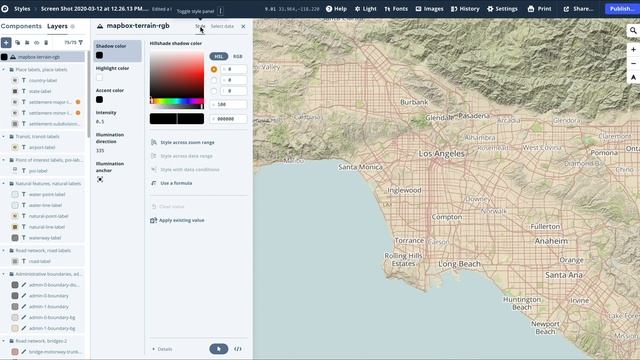
Task: Select the saturation (s) radio button
Action: (x=214, y=80)
